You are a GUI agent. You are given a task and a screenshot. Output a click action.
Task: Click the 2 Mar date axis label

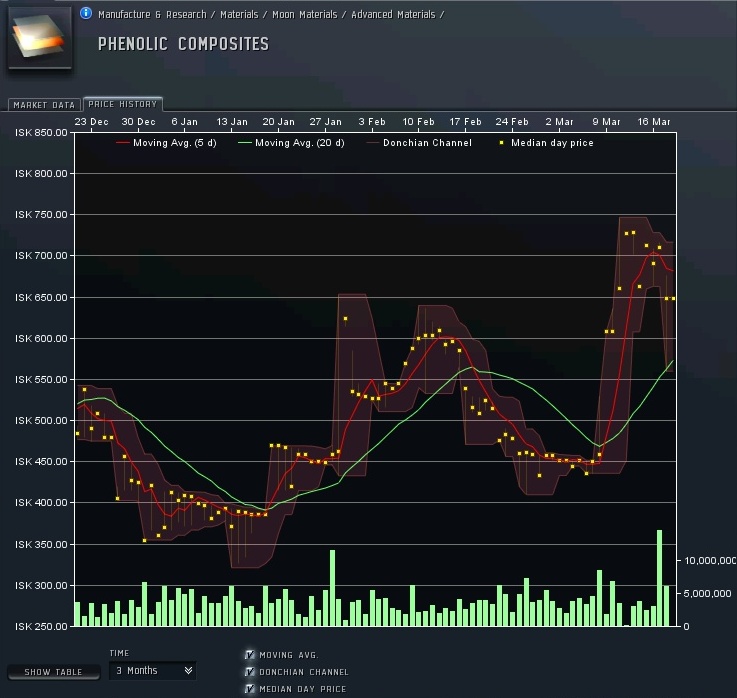pos(559,122)
